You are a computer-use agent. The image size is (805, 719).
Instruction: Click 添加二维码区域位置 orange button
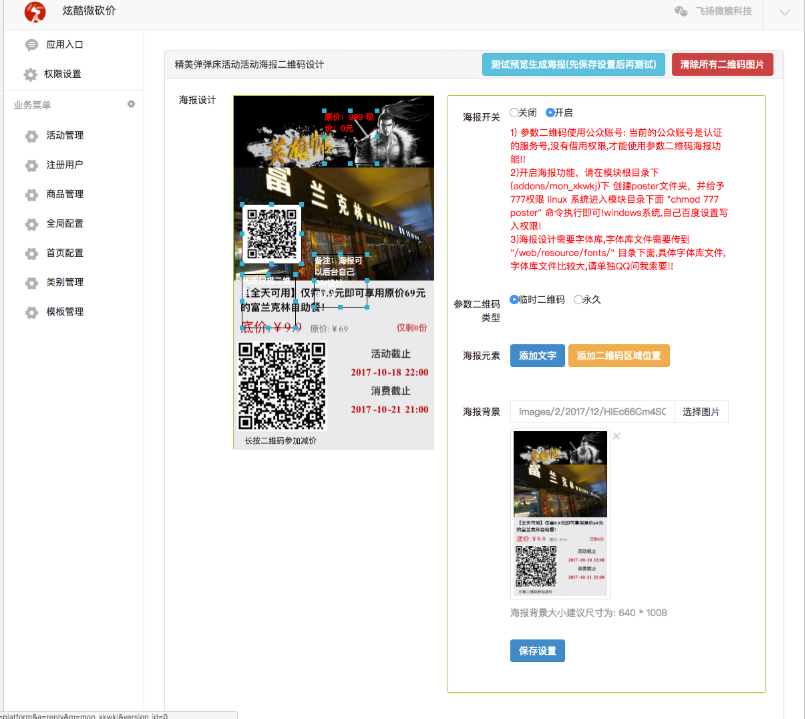coord(619,355)
